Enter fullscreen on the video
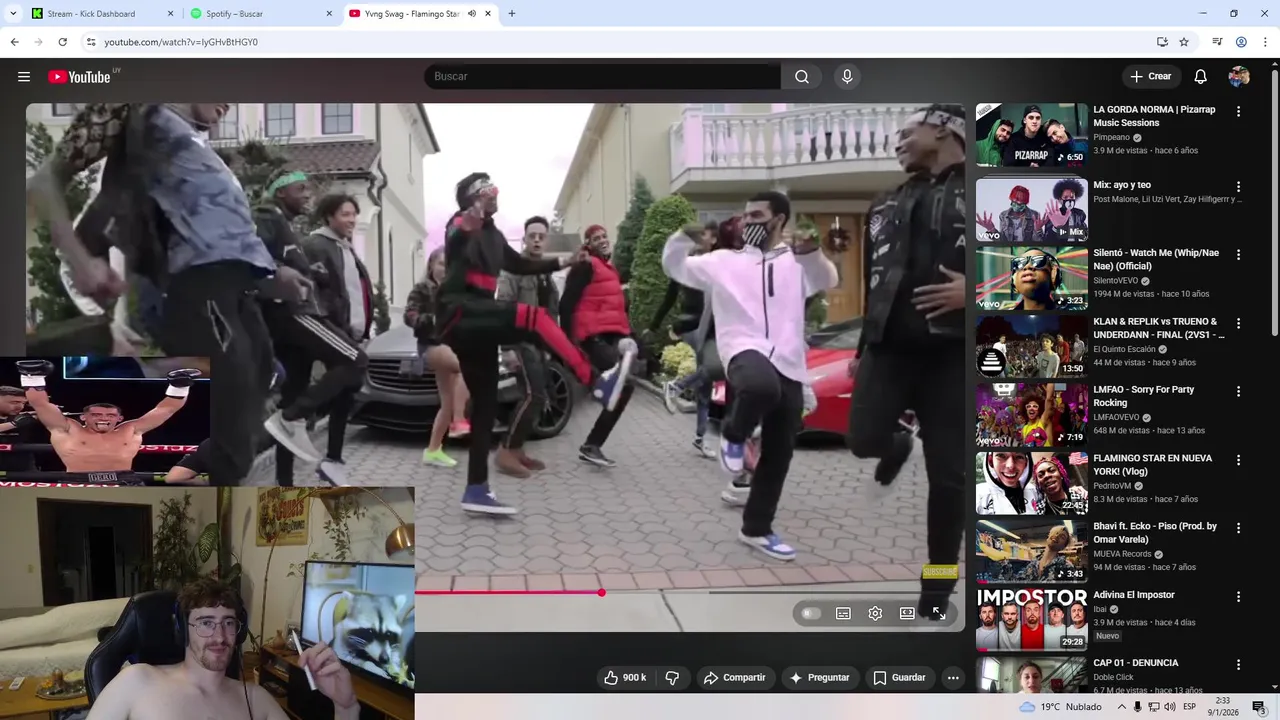1280x720 pixels. click(x=939, y=613)
